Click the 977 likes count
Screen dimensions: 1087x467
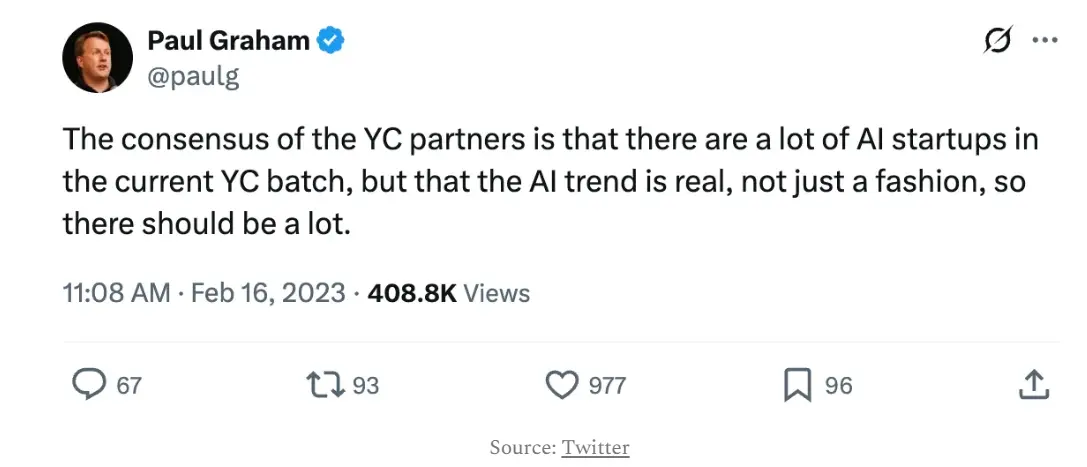click(x=607, y=385)
